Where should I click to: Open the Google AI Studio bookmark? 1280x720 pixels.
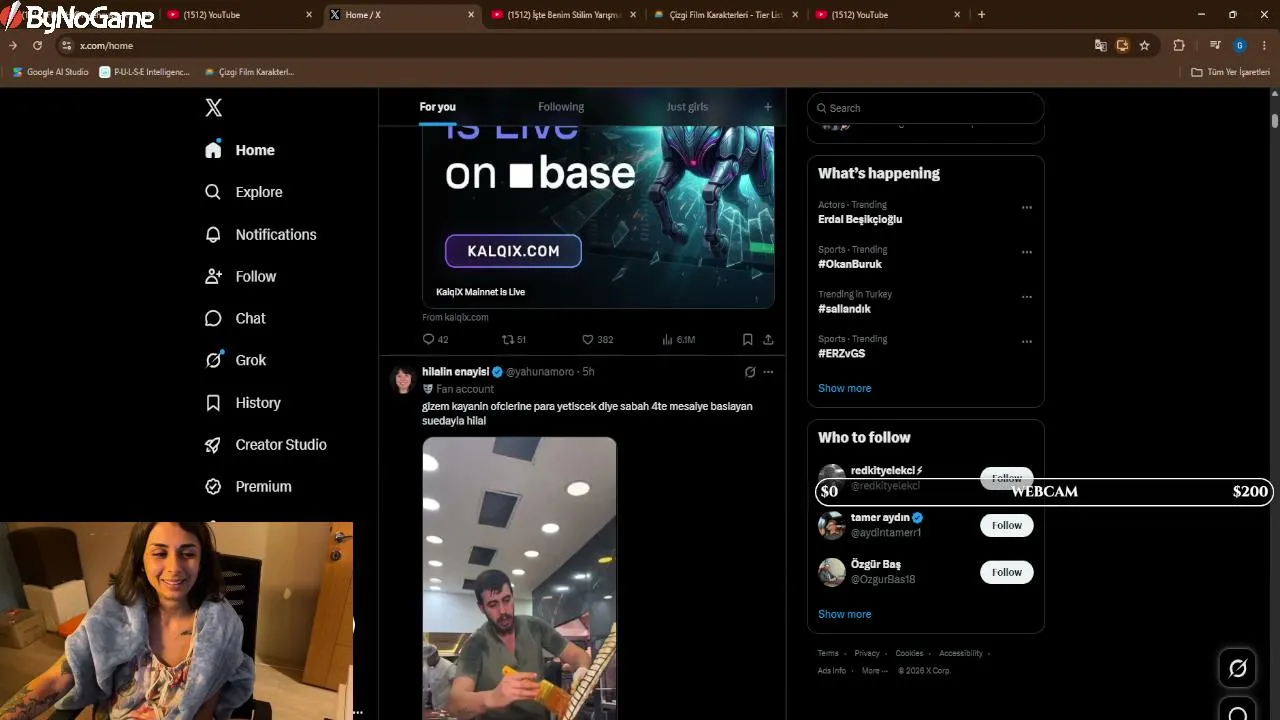[50, 72]
